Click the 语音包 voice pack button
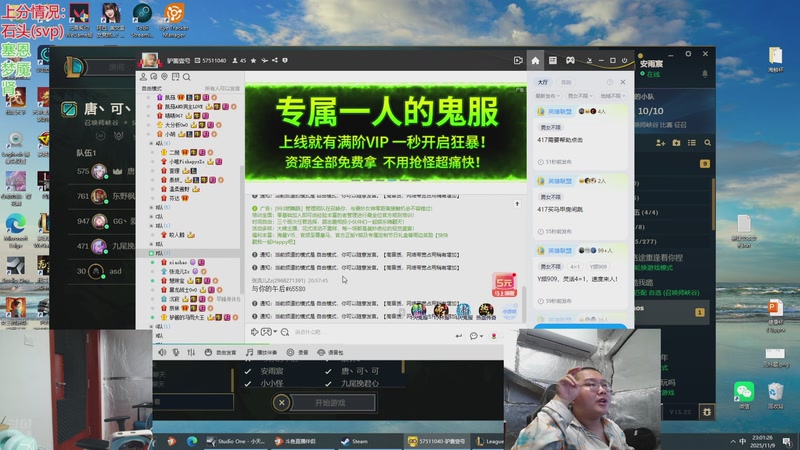 coord(331,352)
